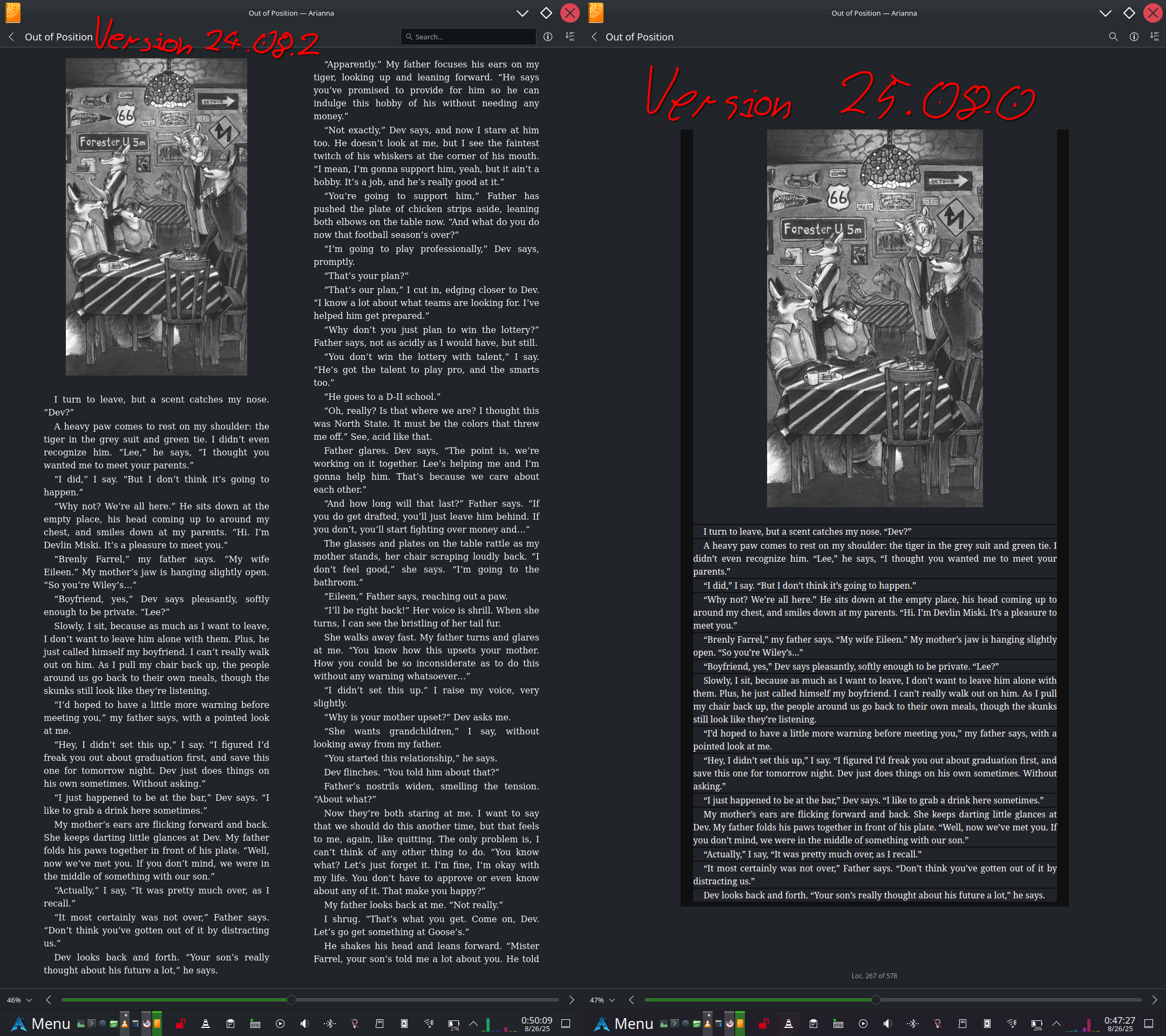Go back to library in right window
Image resolution: width=1166 pixels, height=1036 pixels.
594,37
